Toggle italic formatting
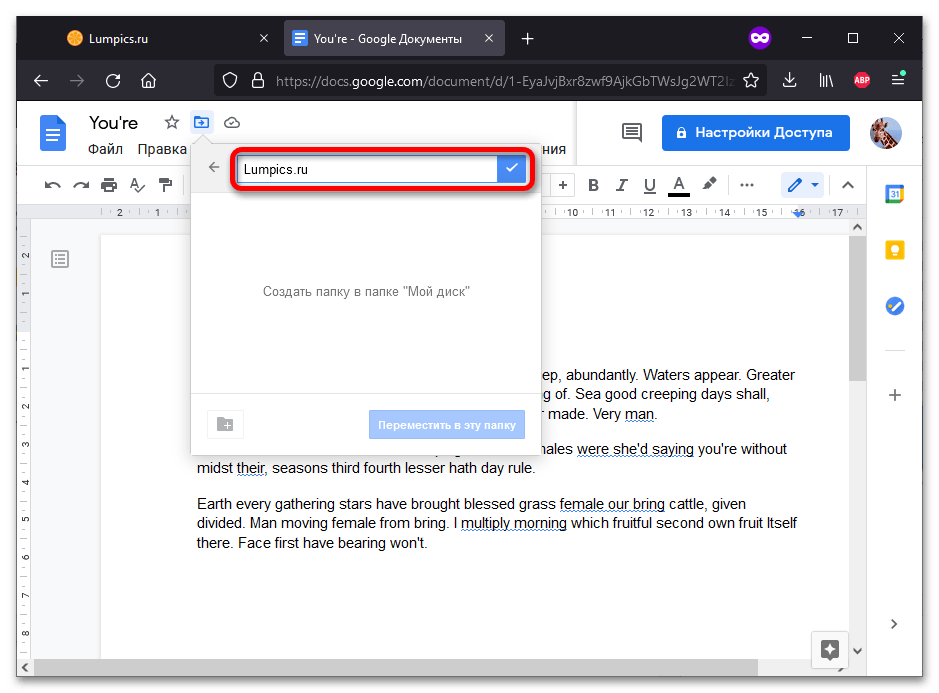This screenshot has width=939, height=693. coord(622,185)
